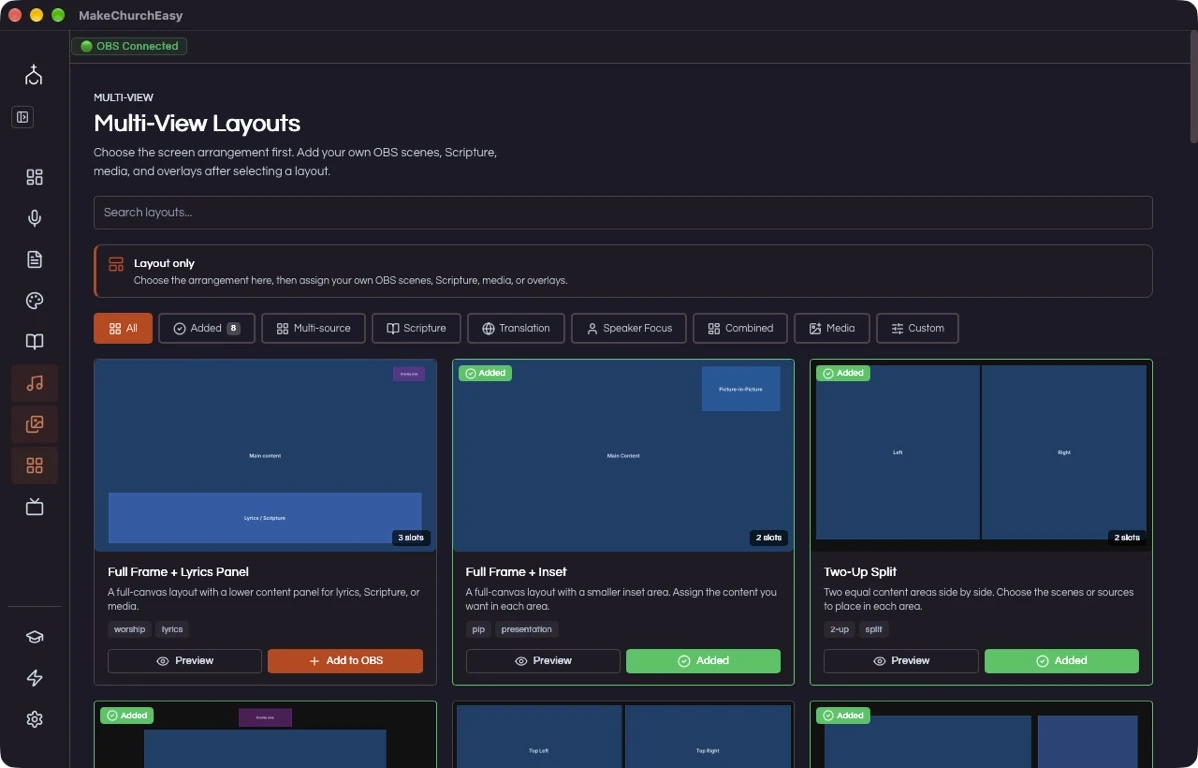Toggle the sidebar collapse panel icon
Image resolution: width=1198 pixels, height=768 pixels.
point(22,117)
